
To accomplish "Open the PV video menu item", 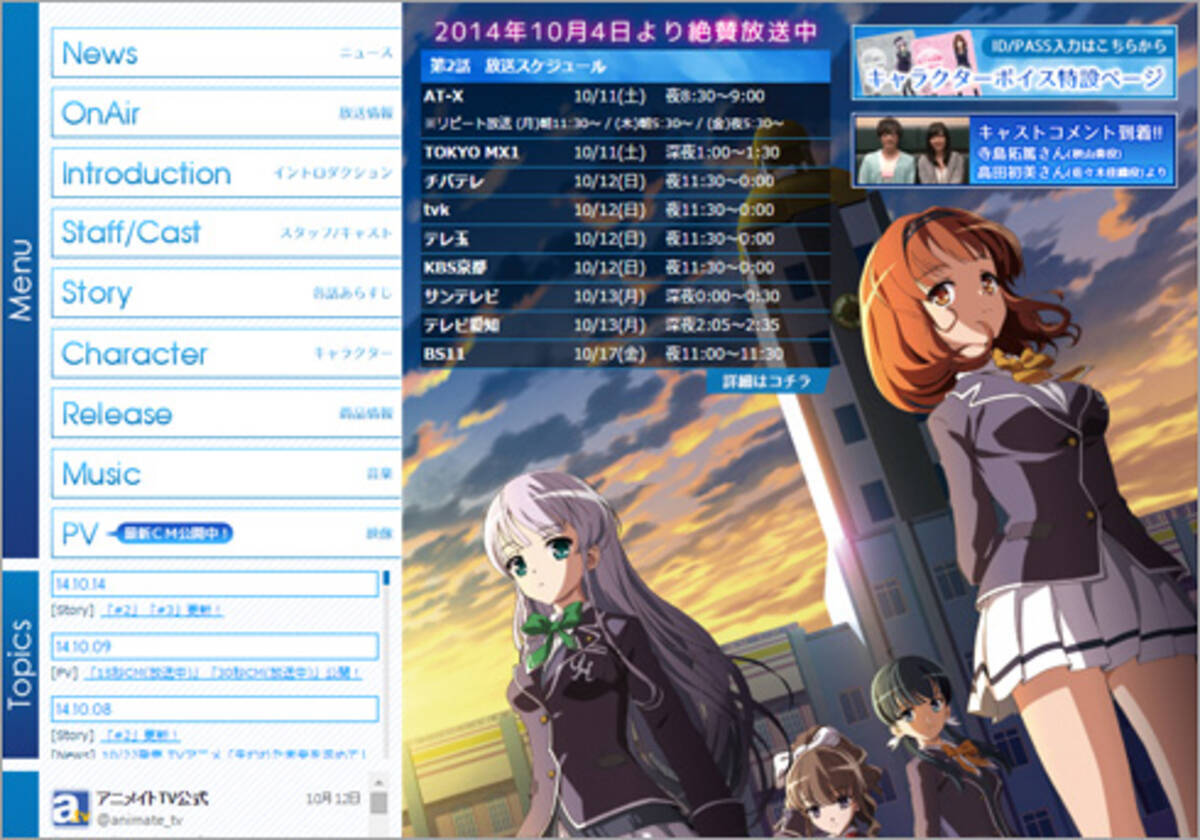I will pyautogui.click(x=225, y=534).
